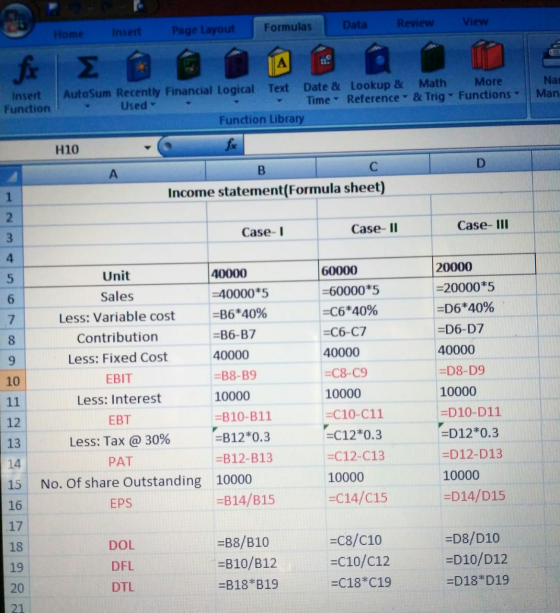Viewport: 560px width, 613px height.
Task: Select the Case- I cell
Action: [262, 232]
